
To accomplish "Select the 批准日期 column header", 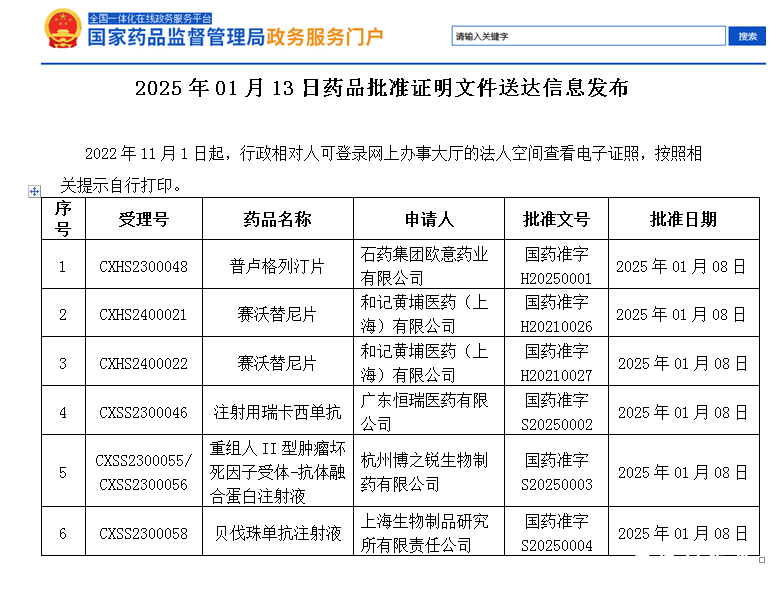I will tap(684, 219).
